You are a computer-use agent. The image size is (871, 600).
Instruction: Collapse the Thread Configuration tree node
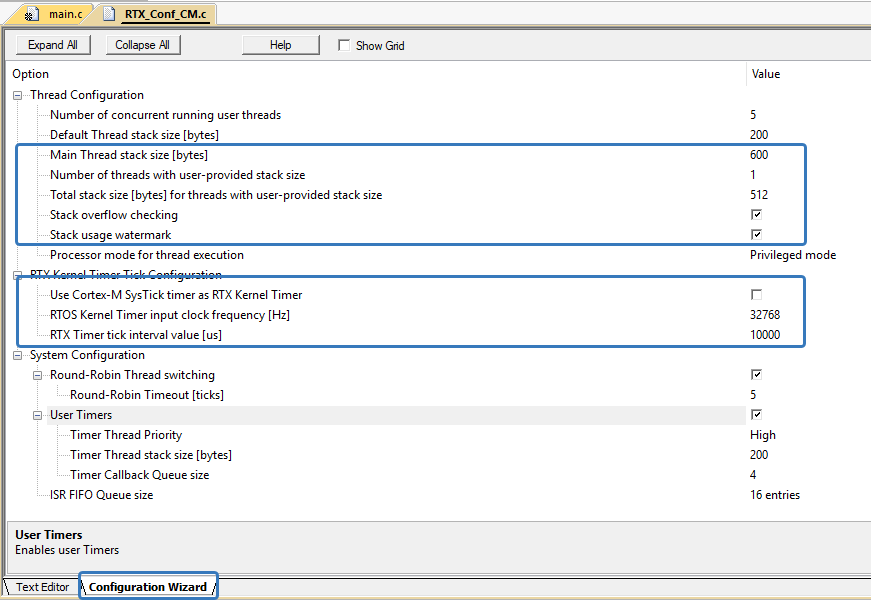(18, 95)
